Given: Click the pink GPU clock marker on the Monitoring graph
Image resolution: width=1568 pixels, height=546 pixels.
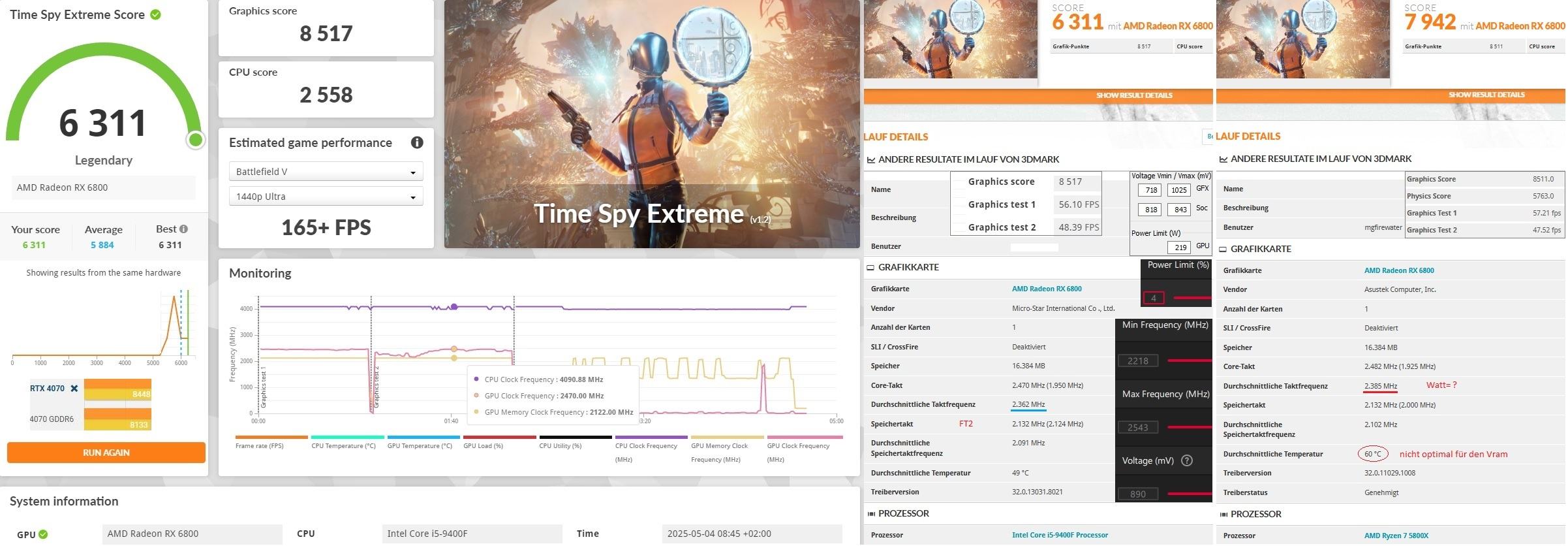Looking at the screenshot, I should pos(454,349).
